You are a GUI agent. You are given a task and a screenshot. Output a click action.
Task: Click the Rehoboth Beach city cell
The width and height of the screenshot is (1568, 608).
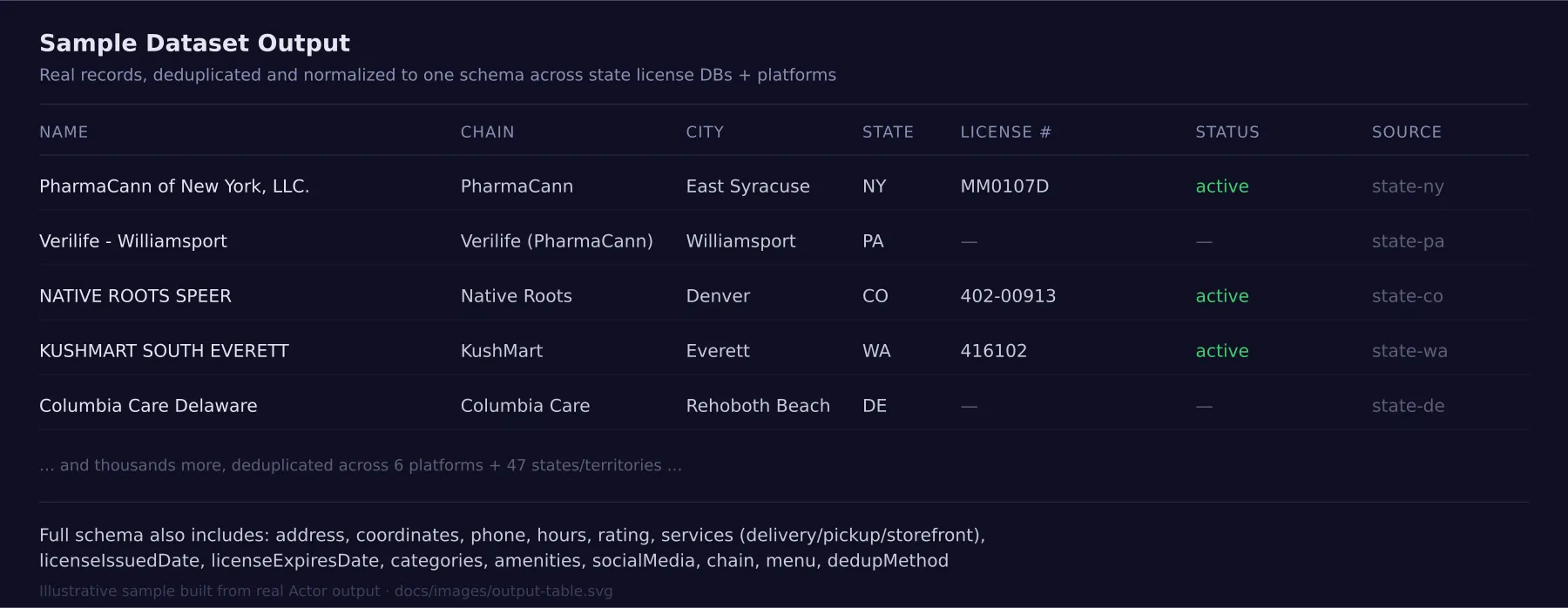click(x=758, y=406)
